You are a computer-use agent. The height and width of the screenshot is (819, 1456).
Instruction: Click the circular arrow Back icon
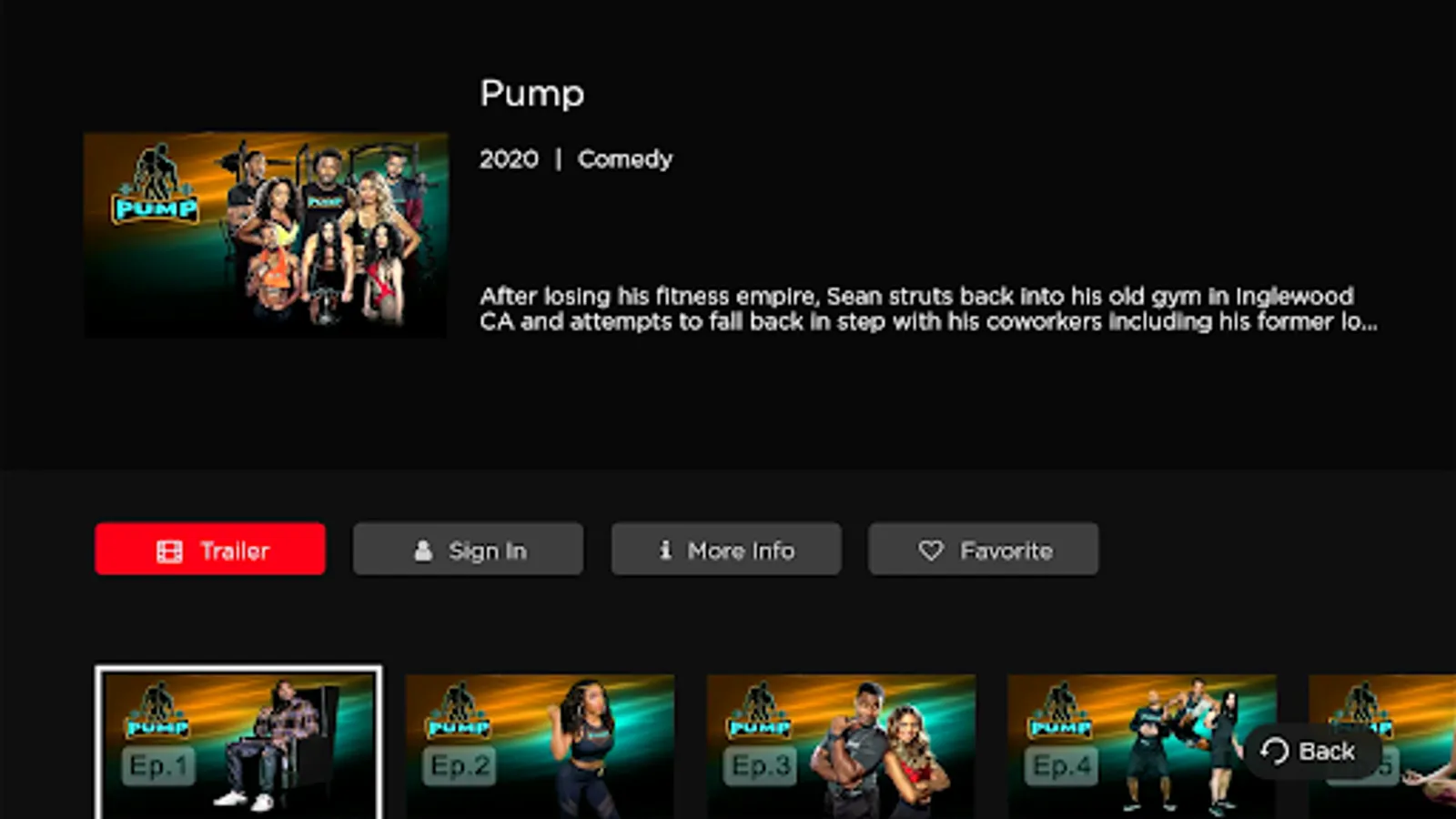click(1275, 752)
